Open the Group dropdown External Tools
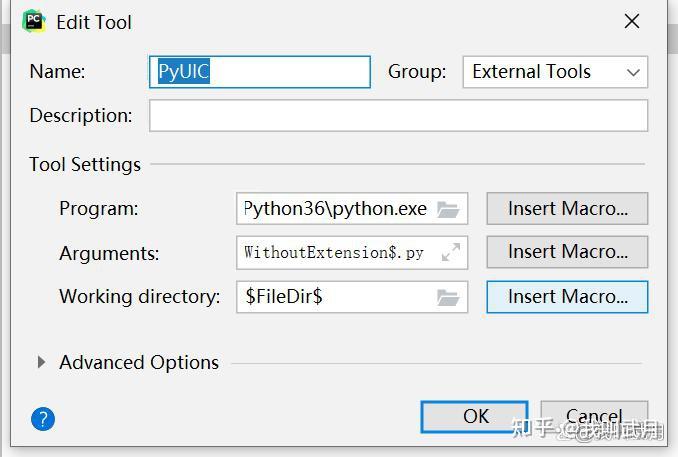The height and width of the screenshot is (457, 678). (x=555, y=72)
